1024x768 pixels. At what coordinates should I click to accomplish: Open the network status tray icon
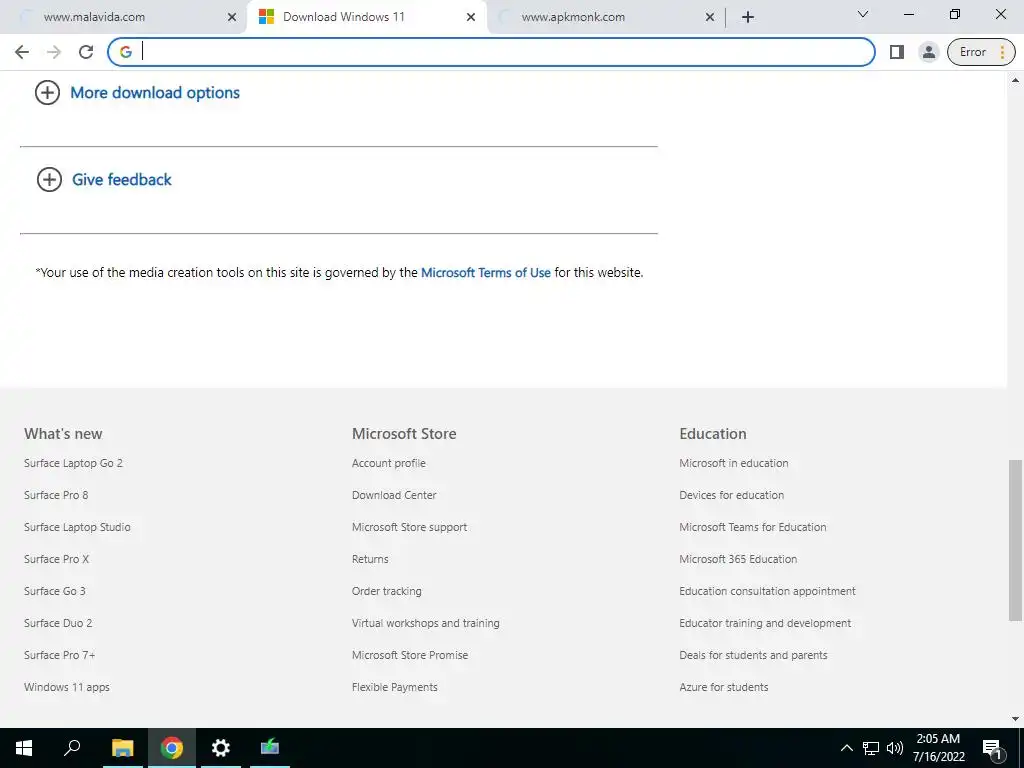pyautogui.click(x=871, y=748)
